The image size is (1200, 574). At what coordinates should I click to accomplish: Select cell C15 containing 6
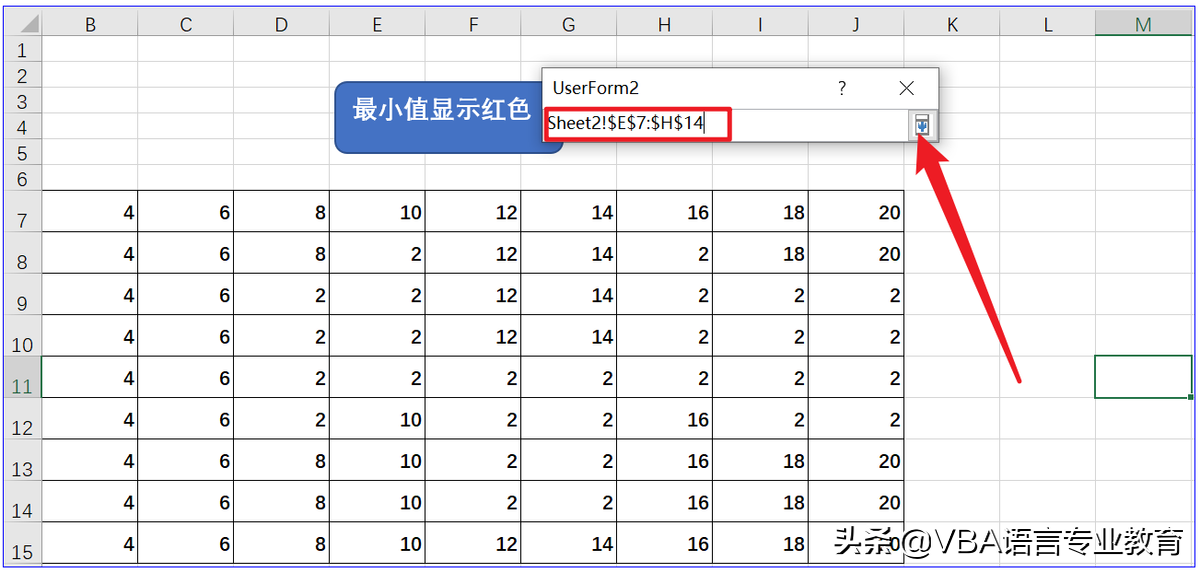[186, 543]
